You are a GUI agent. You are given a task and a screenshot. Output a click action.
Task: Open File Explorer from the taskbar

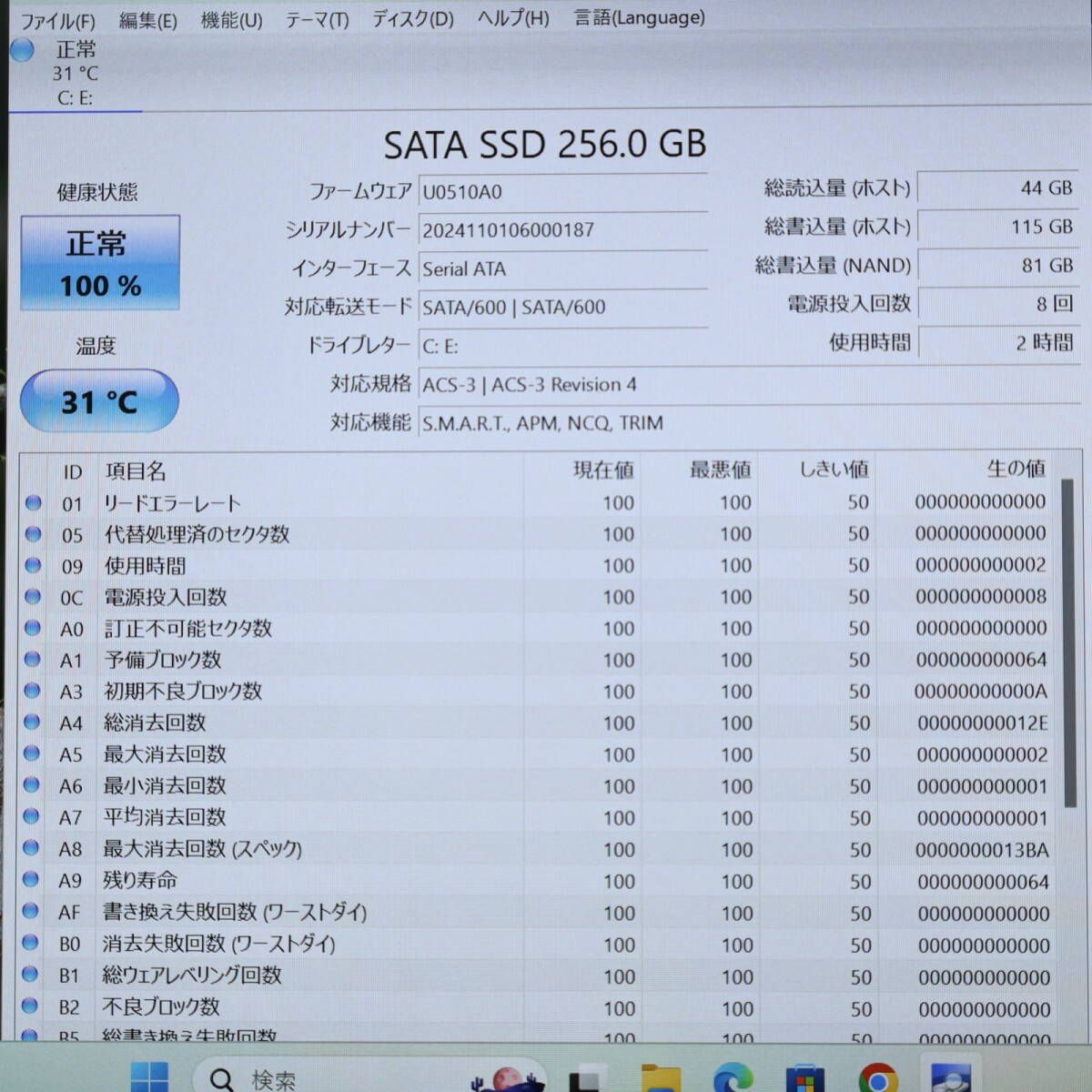[659, 1078]
